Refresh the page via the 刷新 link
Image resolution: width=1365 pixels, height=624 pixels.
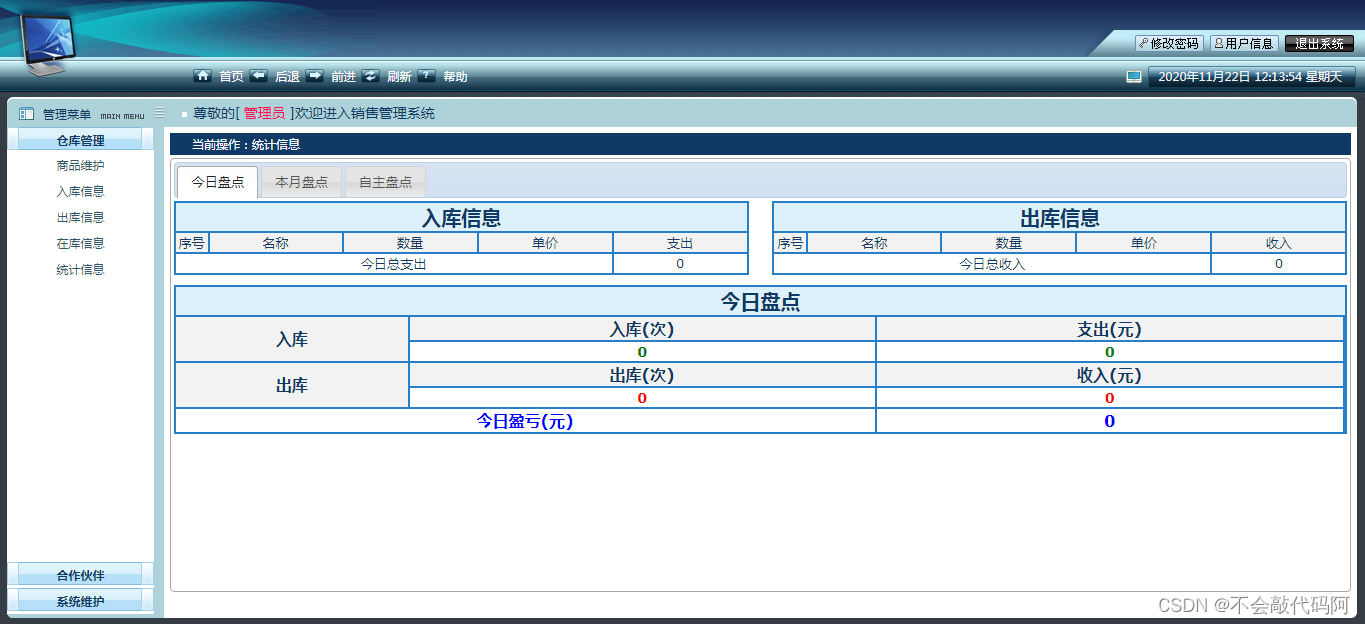[x=399, y=77]
